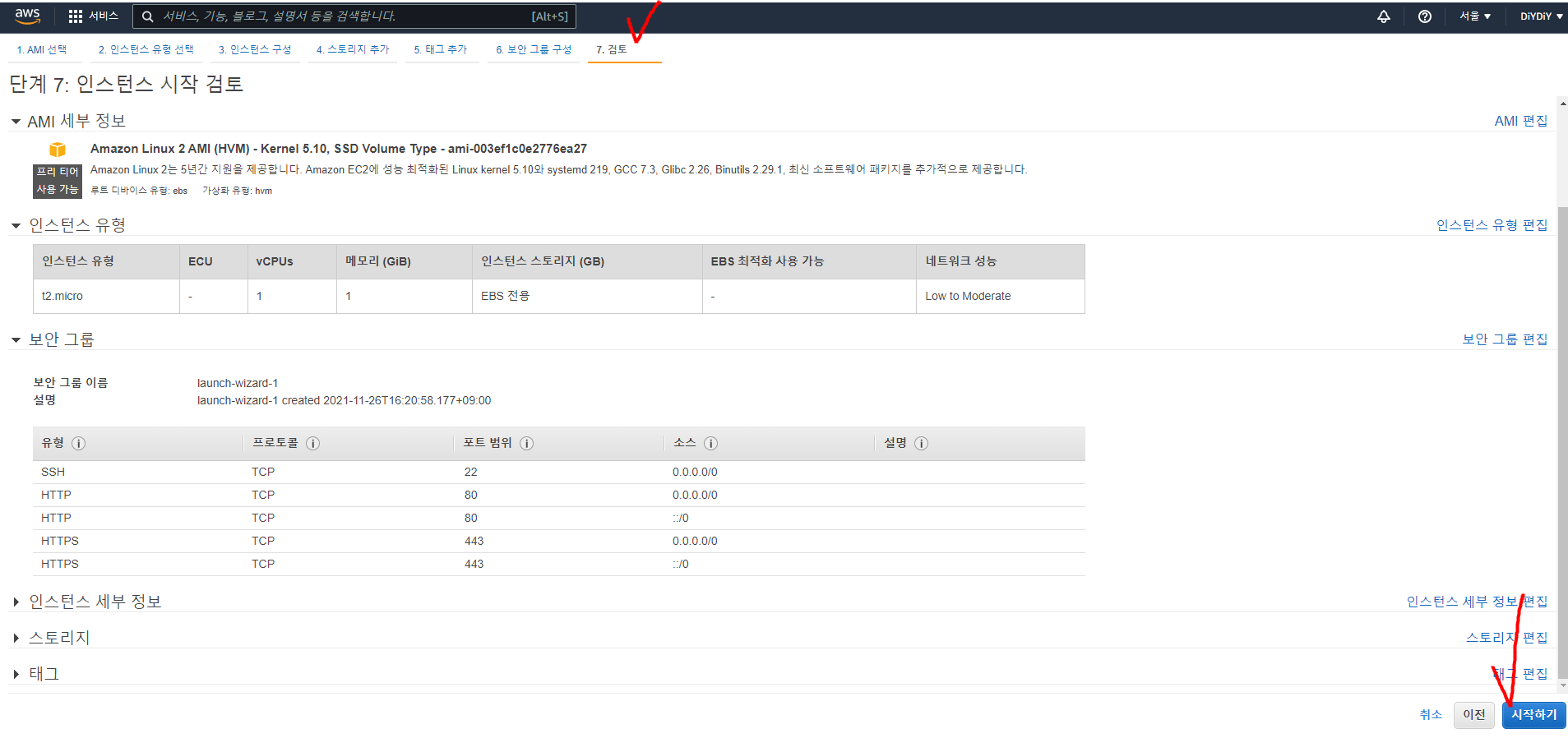
Task: Go to step 5. 태그 추가 tab
Action: click(441, 50)
